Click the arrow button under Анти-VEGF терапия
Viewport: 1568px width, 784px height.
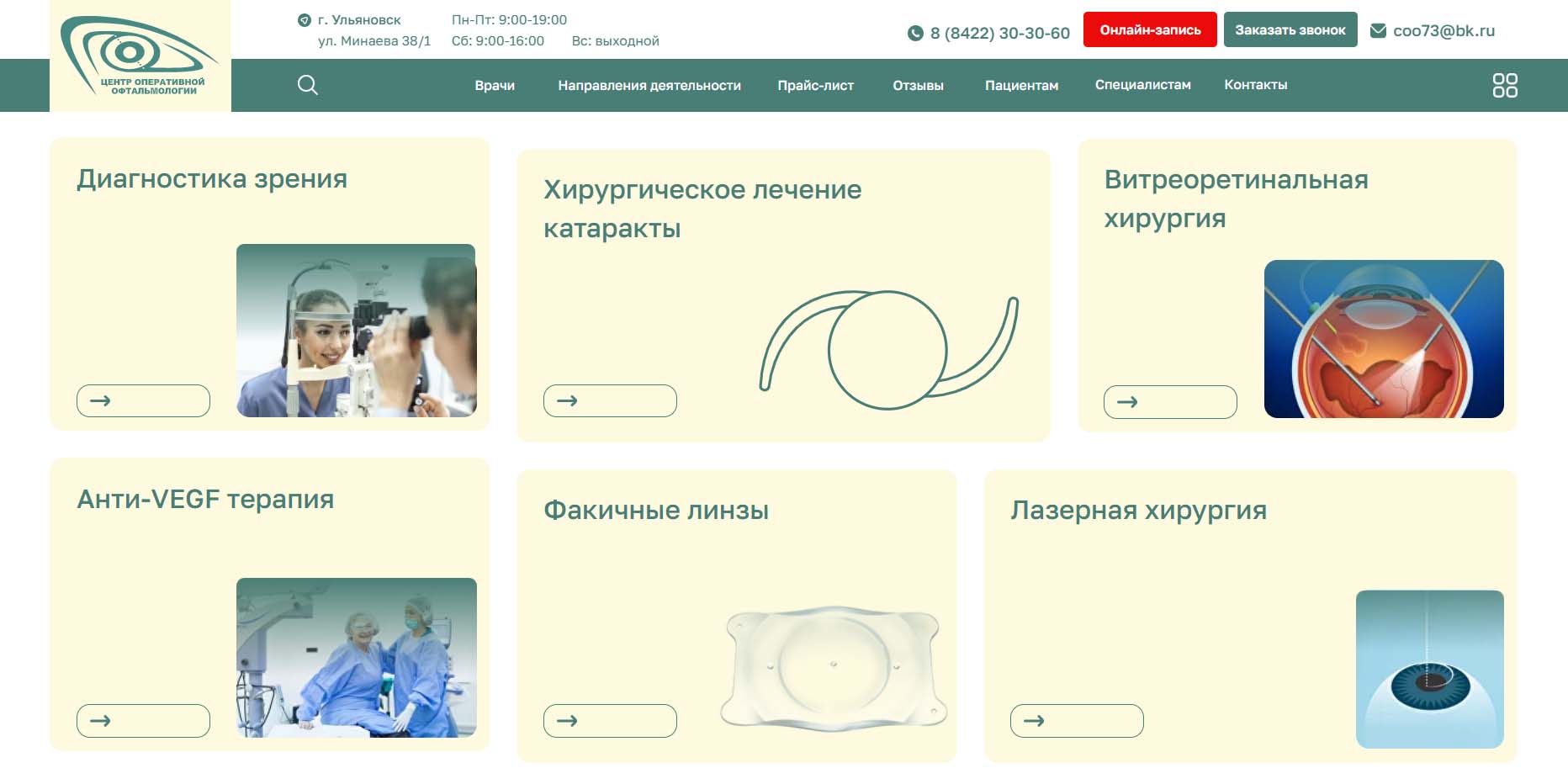tap(143, 721)
